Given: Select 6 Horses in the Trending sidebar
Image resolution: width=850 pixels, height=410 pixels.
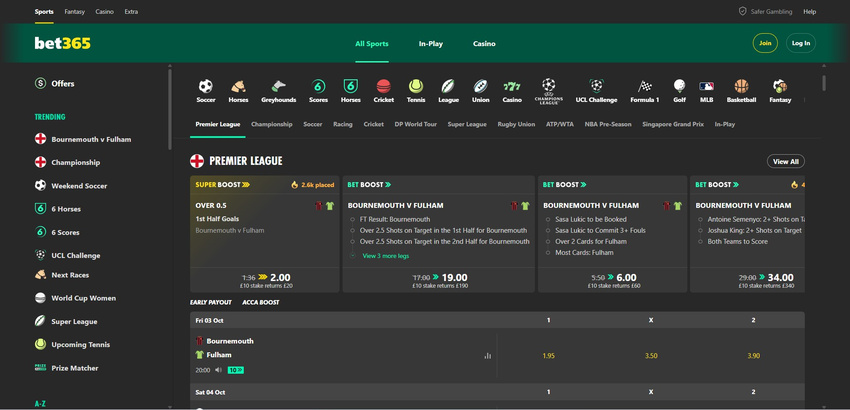Looking at the screenshot, I should coord(66,209).
